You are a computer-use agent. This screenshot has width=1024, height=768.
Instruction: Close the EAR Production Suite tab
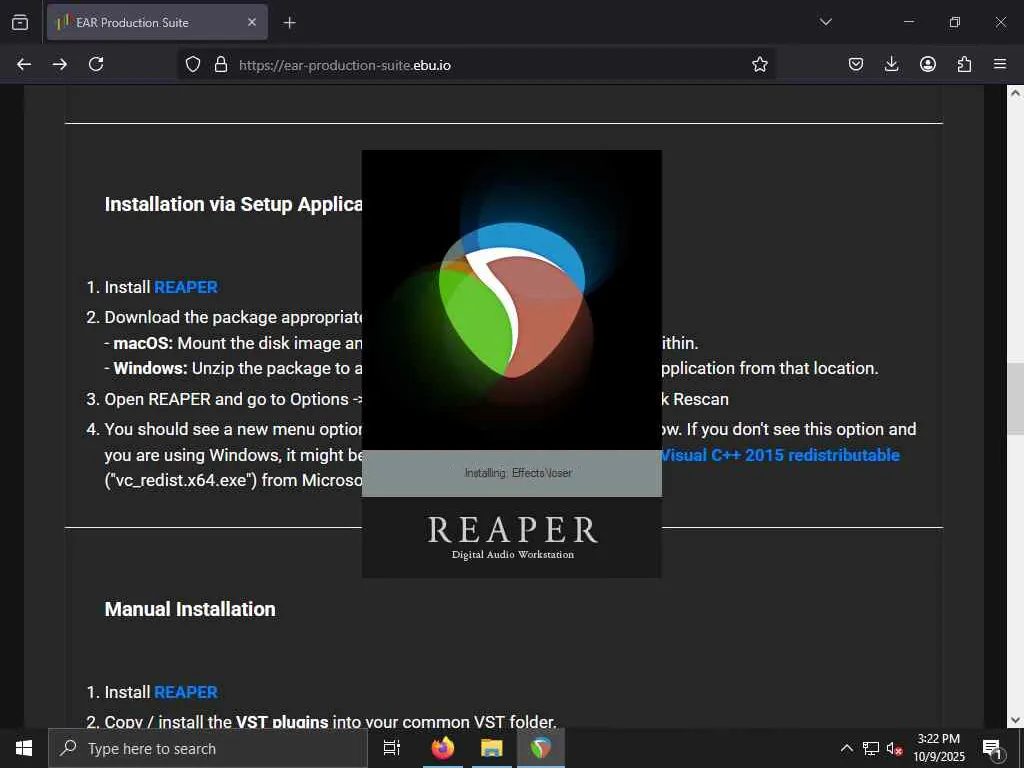click(252, 22)
